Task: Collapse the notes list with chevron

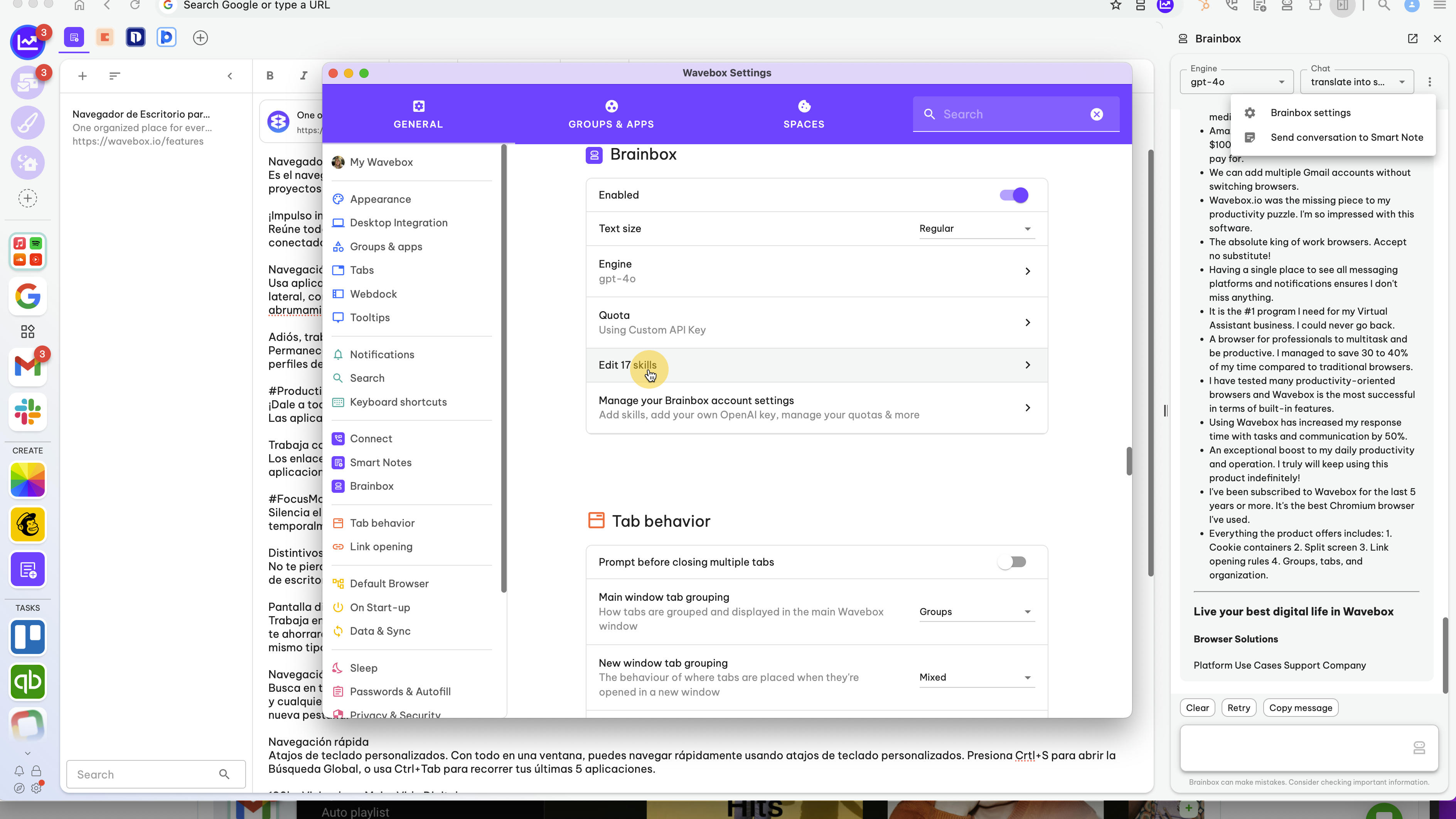Action: (x=230, y=76)
